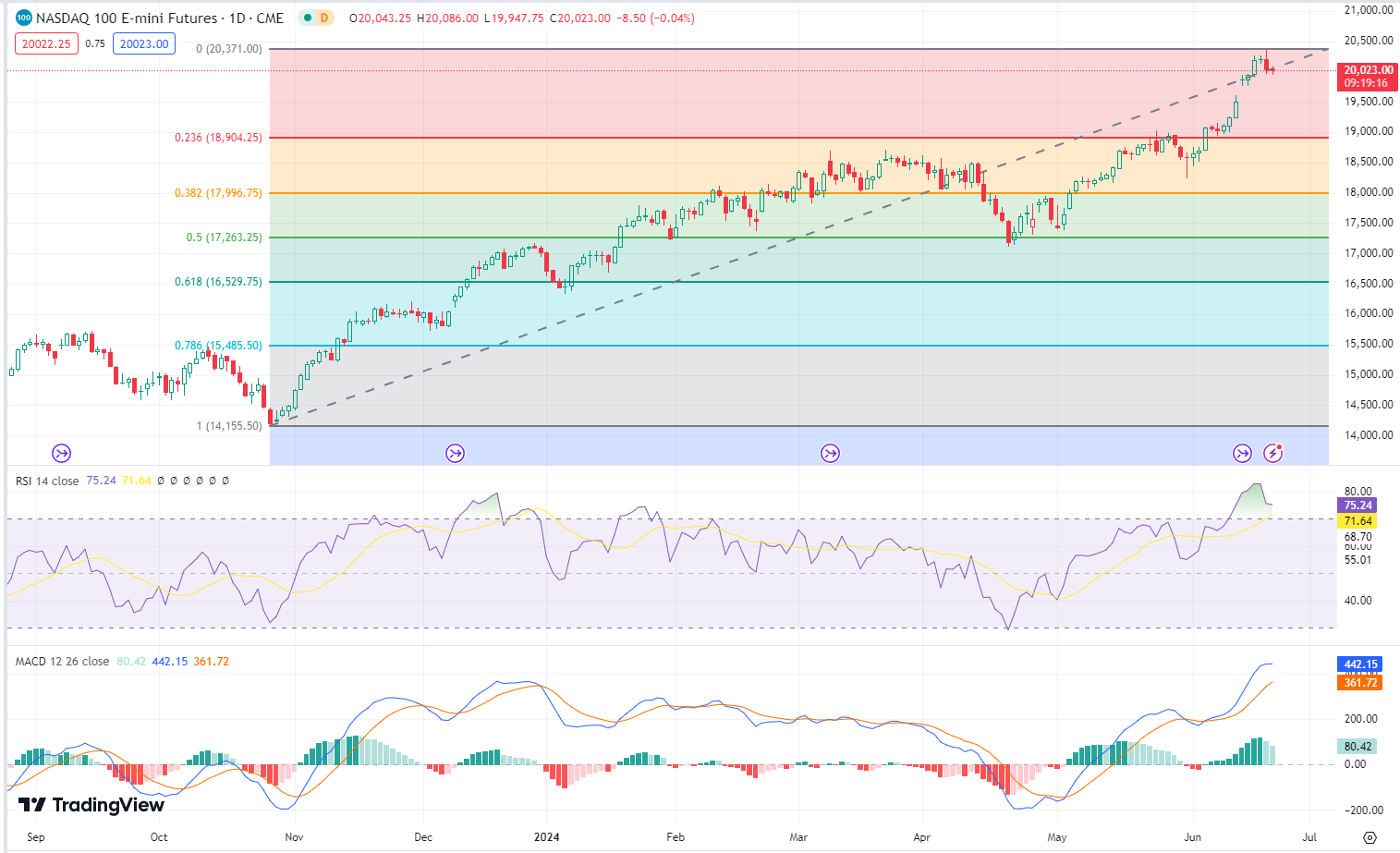Click the MACD legend value 442.15

click(x=169, y=662)
